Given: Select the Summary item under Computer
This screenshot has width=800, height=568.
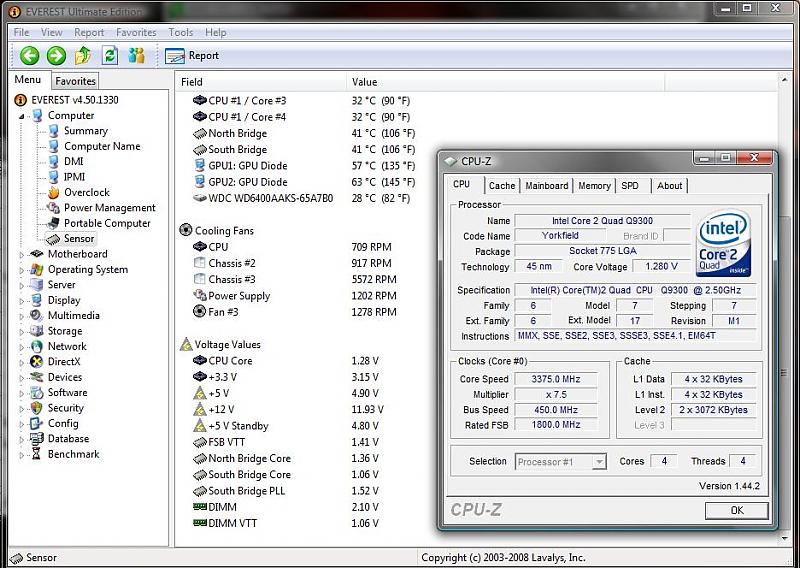Looking at the screenshot, I should tap(85, 131).
